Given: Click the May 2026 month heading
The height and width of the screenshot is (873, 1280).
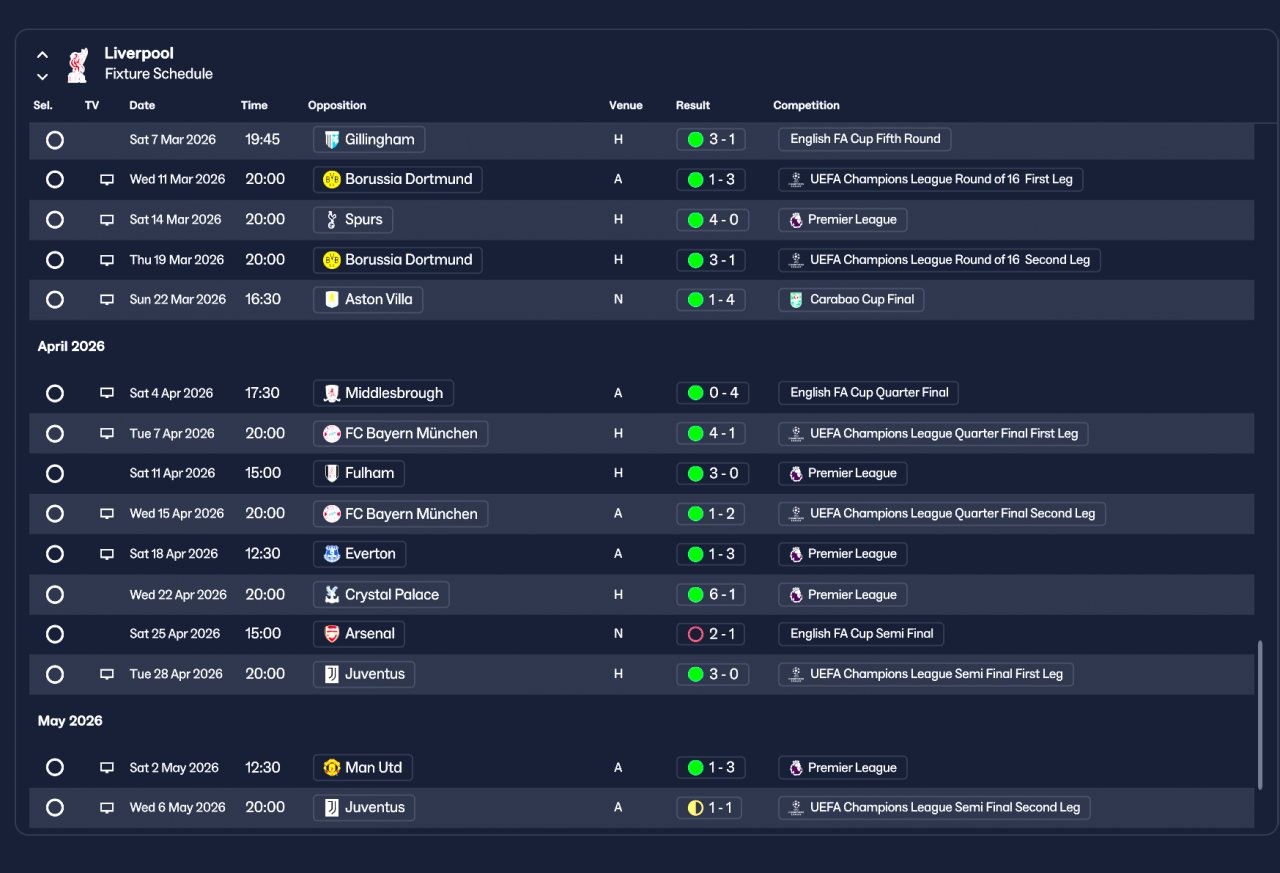Looking at the screenshot, I should click(70, 721).
